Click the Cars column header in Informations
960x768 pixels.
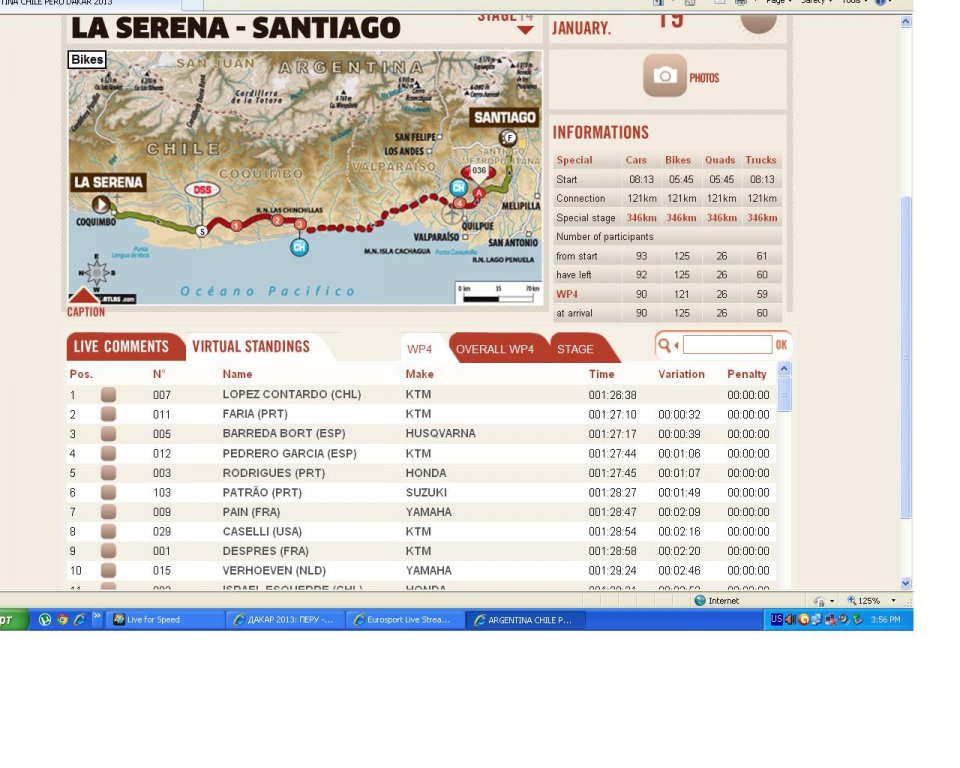(x=636, y=160)
